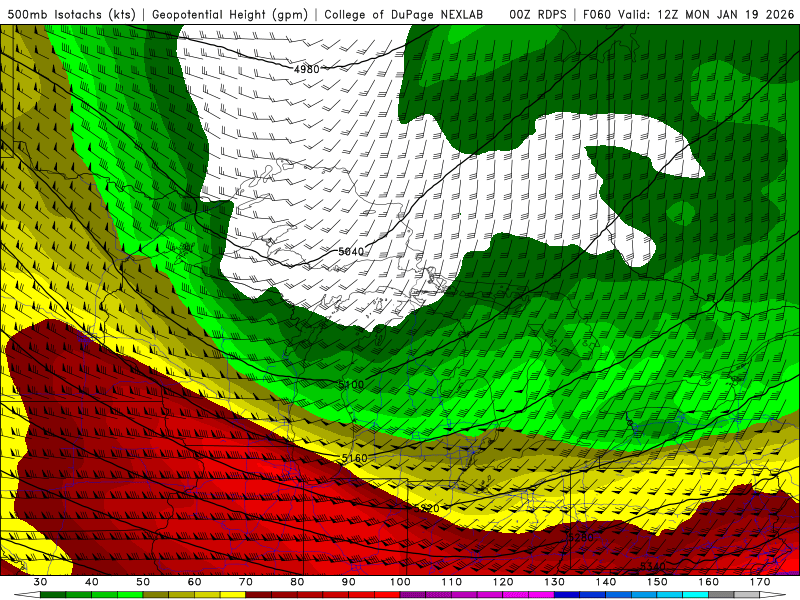Select the 50 tick label on the legend

(143, 582)
